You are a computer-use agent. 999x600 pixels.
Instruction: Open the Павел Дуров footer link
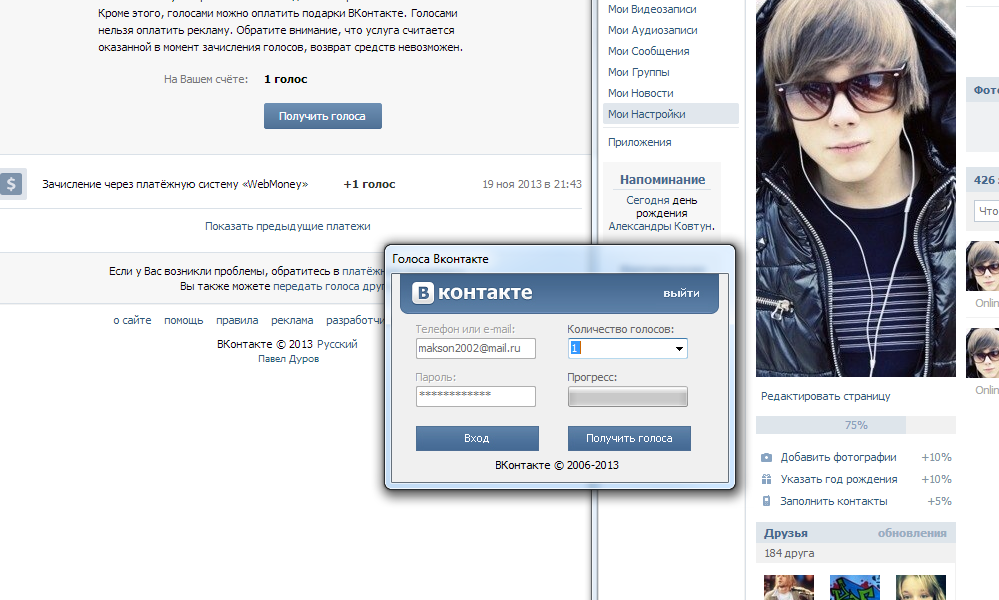pos(289,359)
